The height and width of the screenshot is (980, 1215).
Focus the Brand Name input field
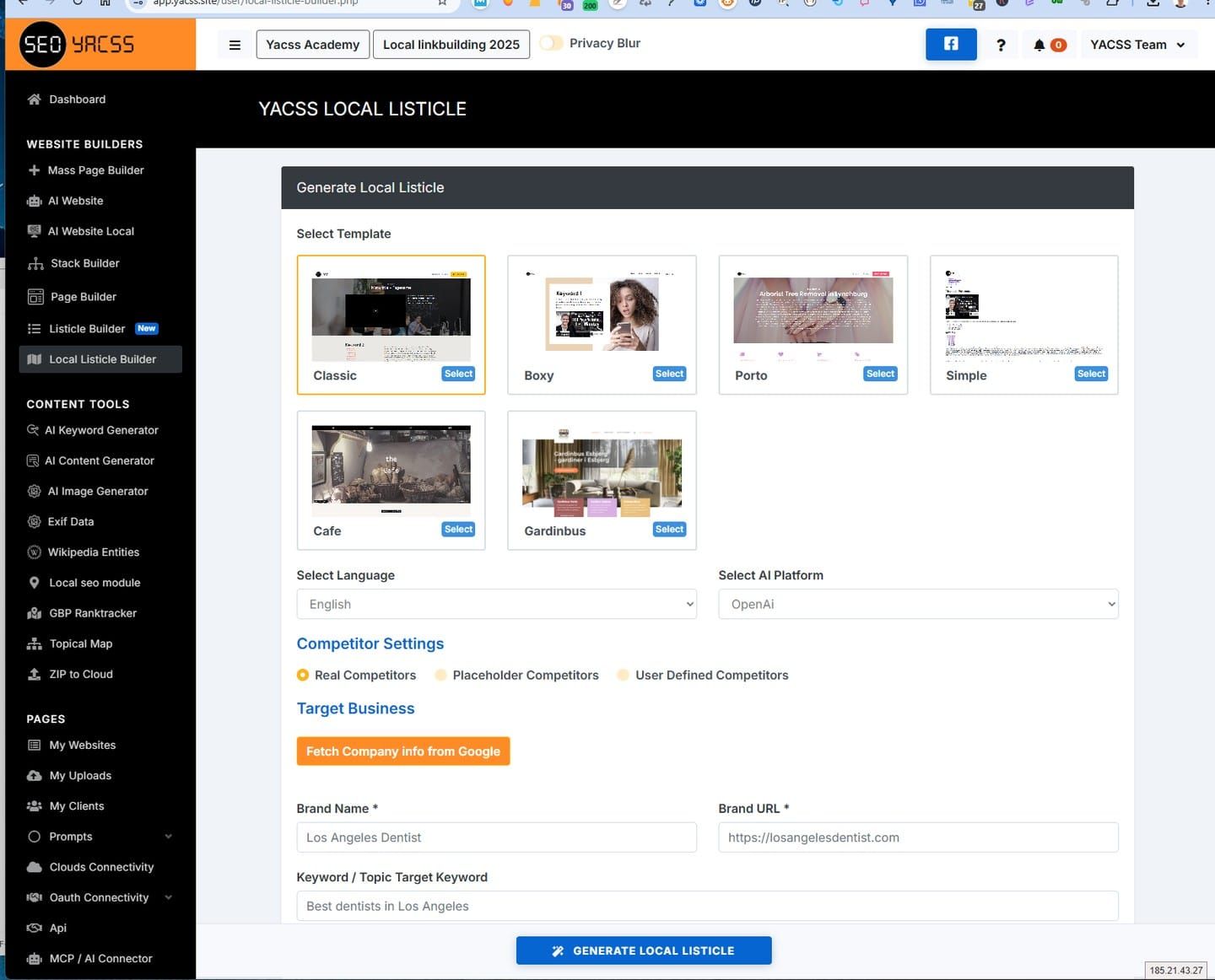click(497, 837)
